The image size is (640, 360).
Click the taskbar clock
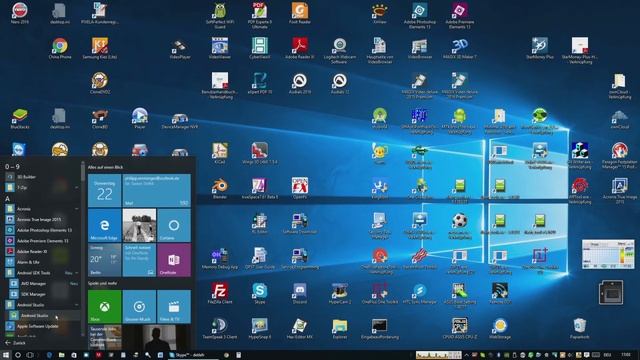(626, 355)
